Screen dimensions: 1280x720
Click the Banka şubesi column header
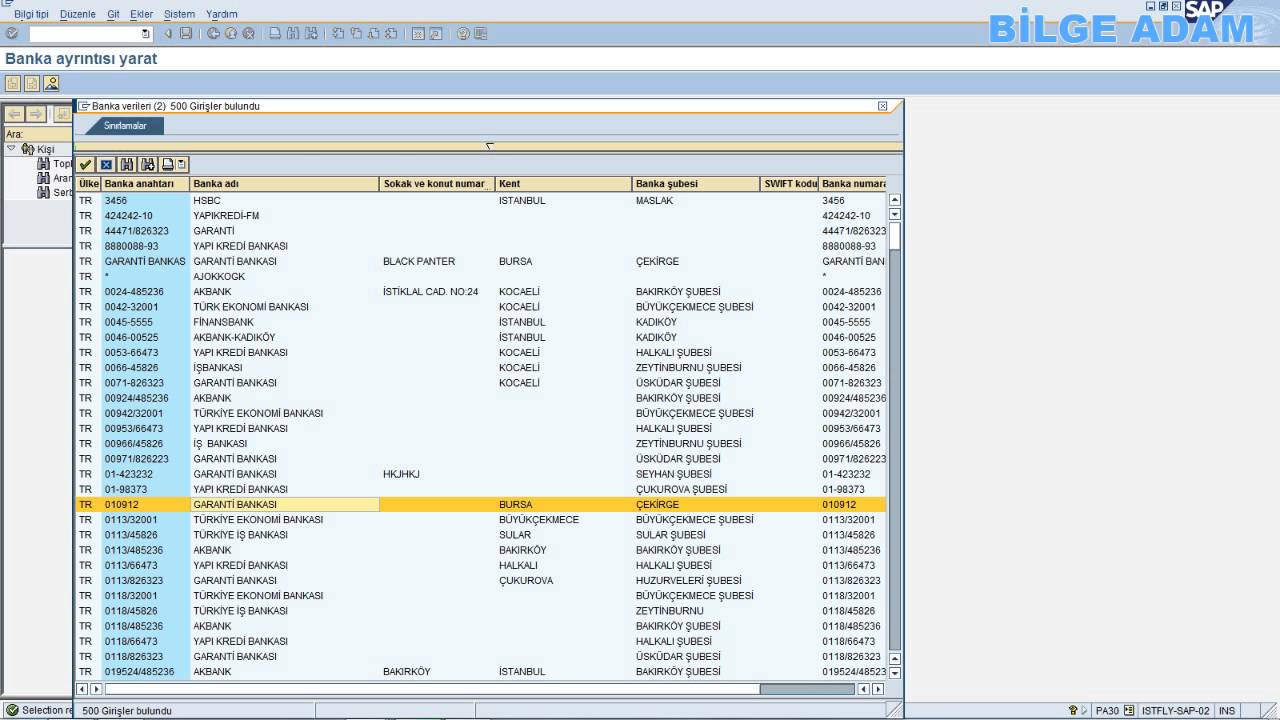coord(696,184)
